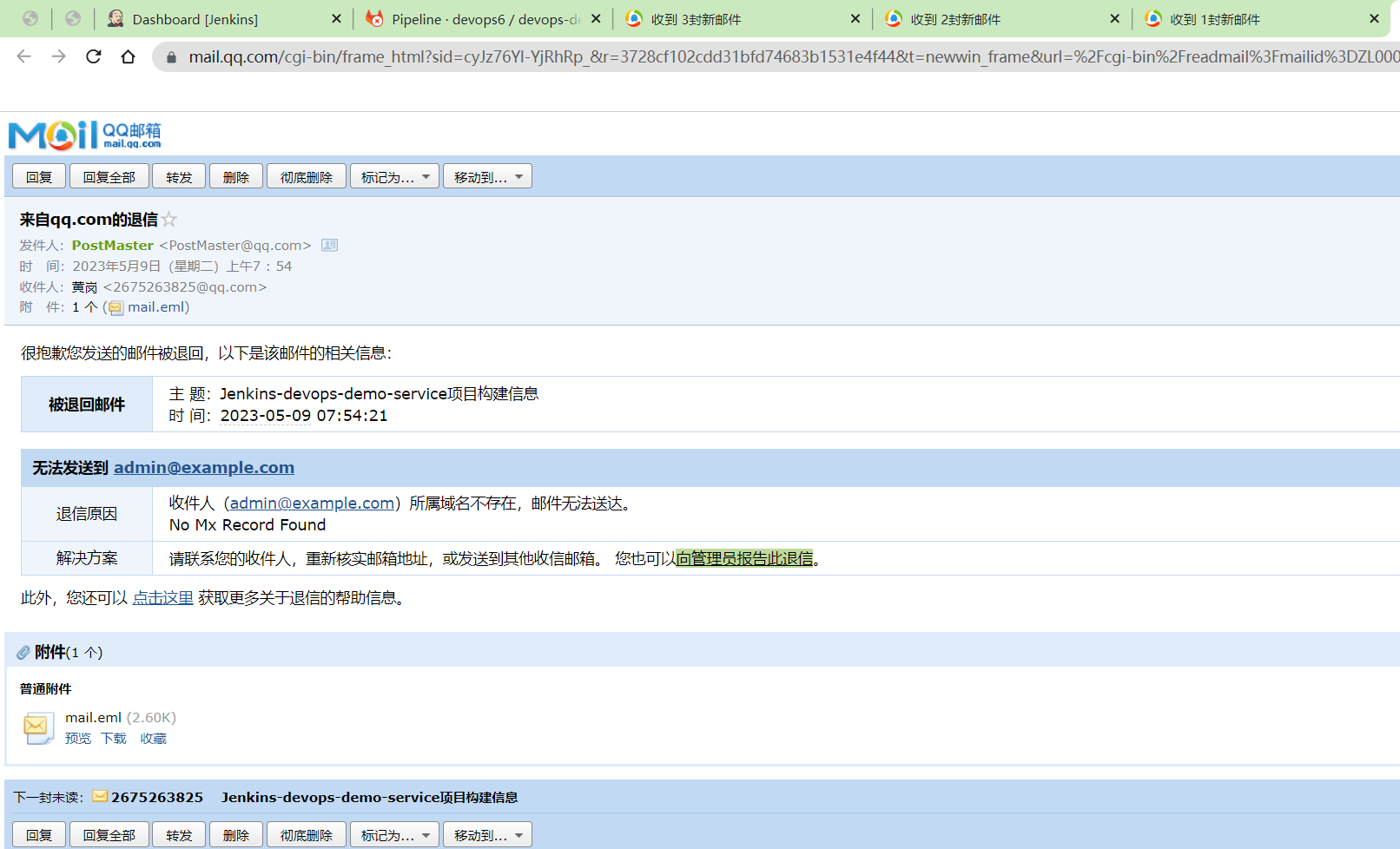Open the browser home page
This screenshot has width=1400, height=849.
click(129, 56)
